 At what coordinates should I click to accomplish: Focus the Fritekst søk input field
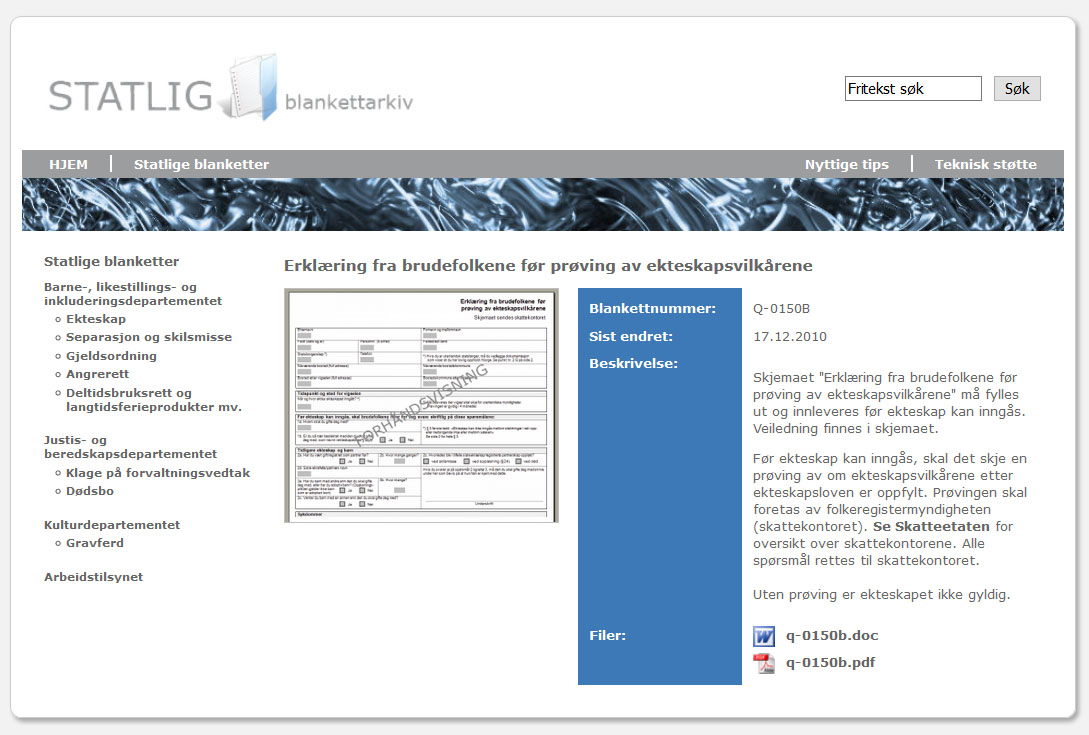tap(913, 89)
